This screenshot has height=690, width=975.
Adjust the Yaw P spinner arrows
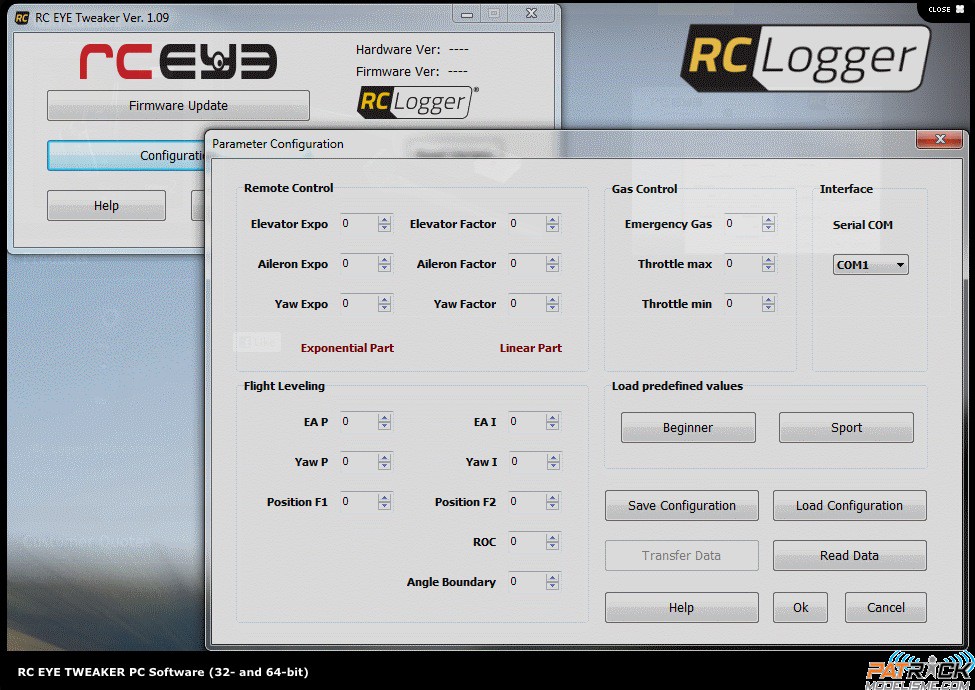tap(384, 461)
